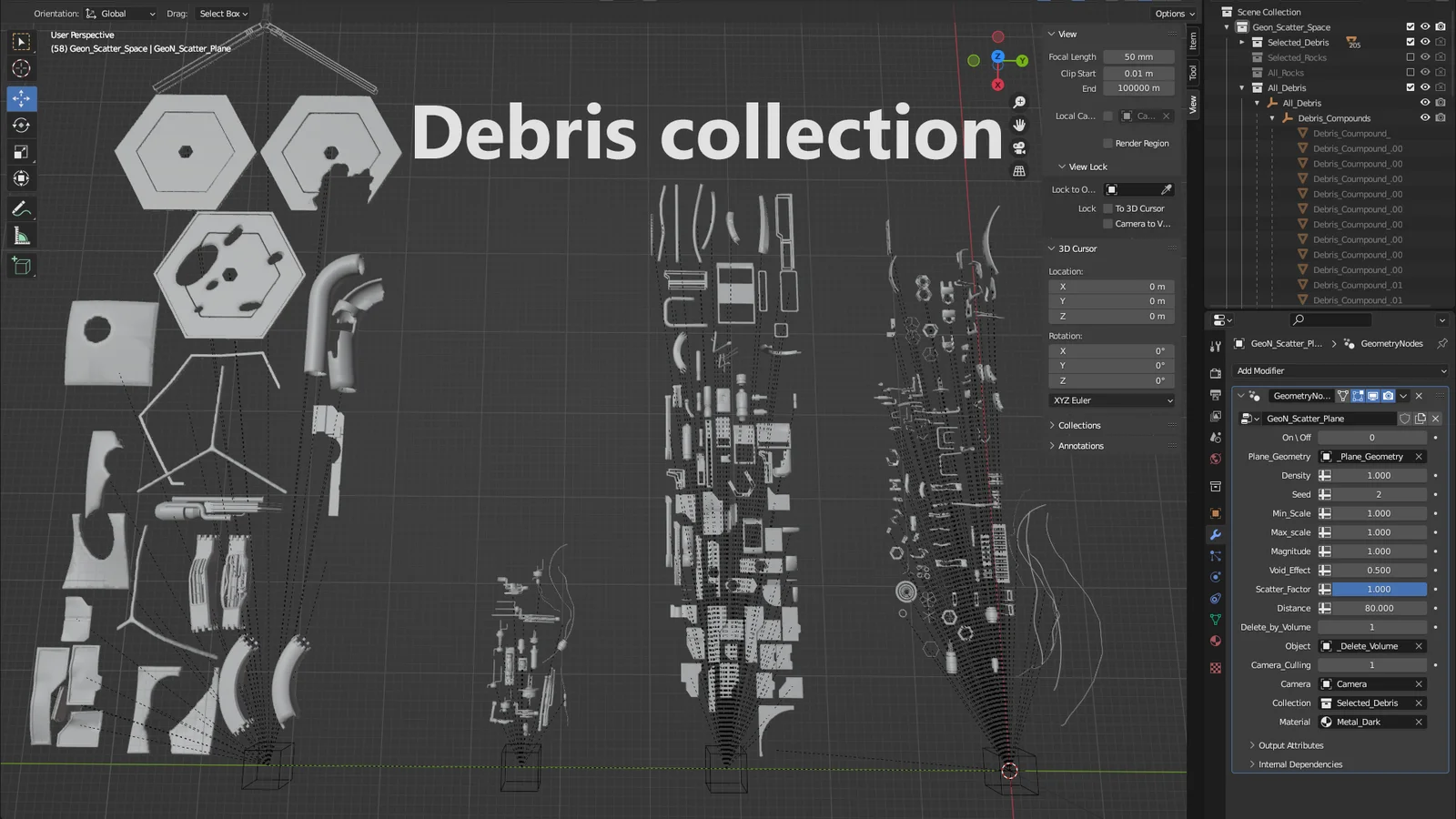The width and height of the screenshot is (1456, 819).
Task: Choose the Scale tool
Action: [x=21, y=153]
